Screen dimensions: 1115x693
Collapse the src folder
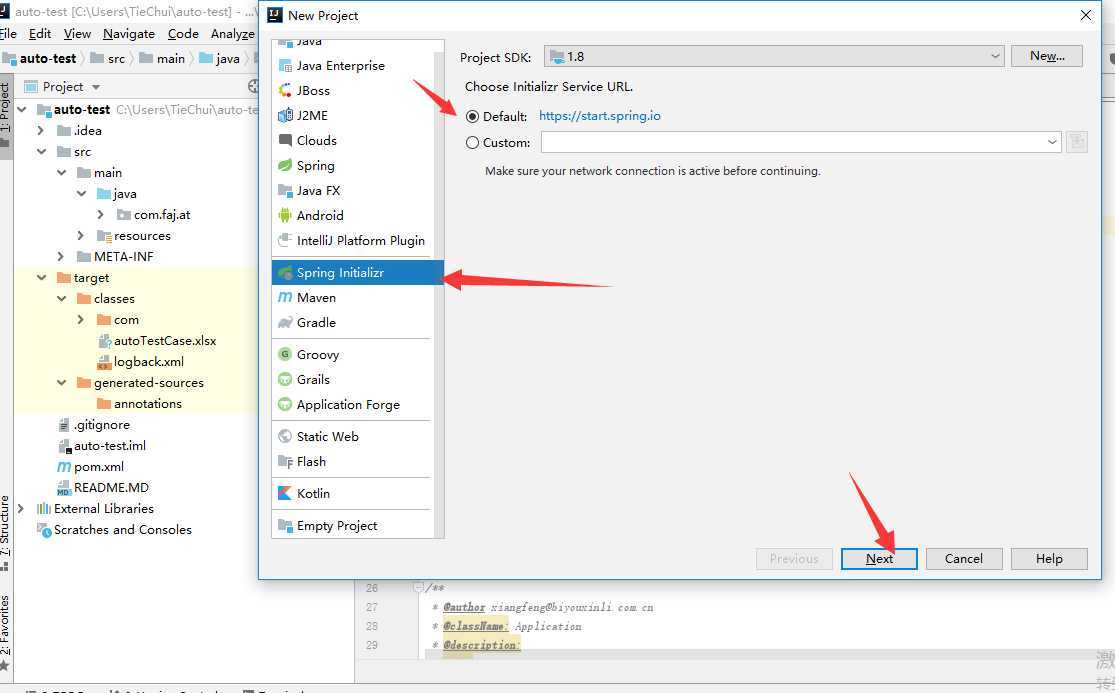point(41,152)
